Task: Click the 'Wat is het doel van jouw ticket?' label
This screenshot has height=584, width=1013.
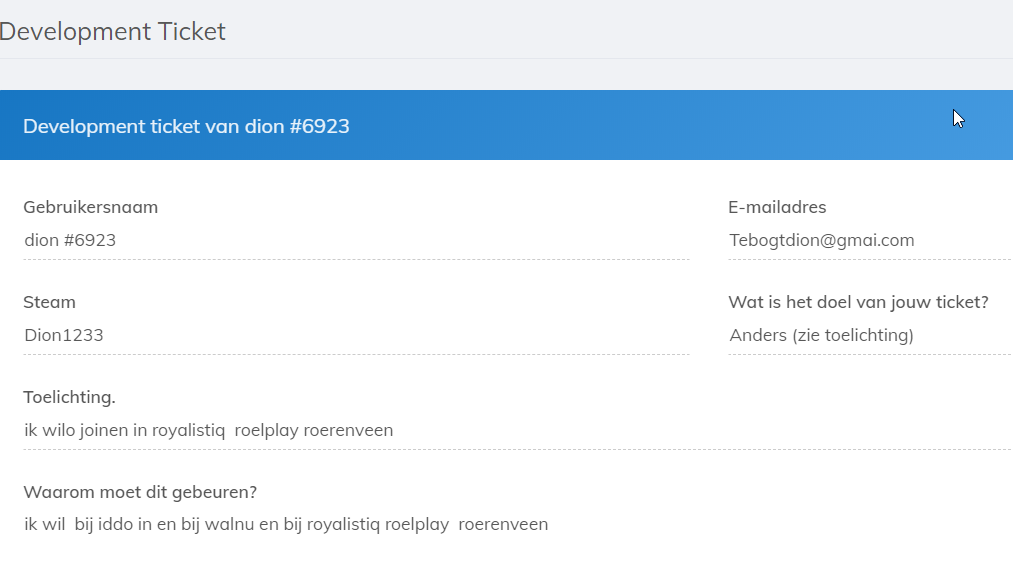Action: click(x=858, y=302)
